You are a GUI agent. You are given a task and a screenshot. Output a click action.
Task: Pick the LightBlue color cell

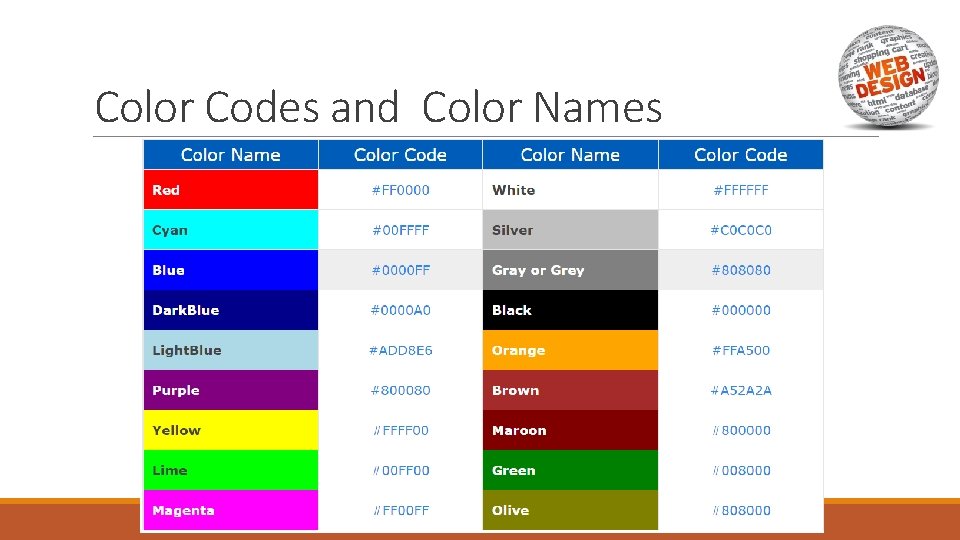tap(231, 350)
